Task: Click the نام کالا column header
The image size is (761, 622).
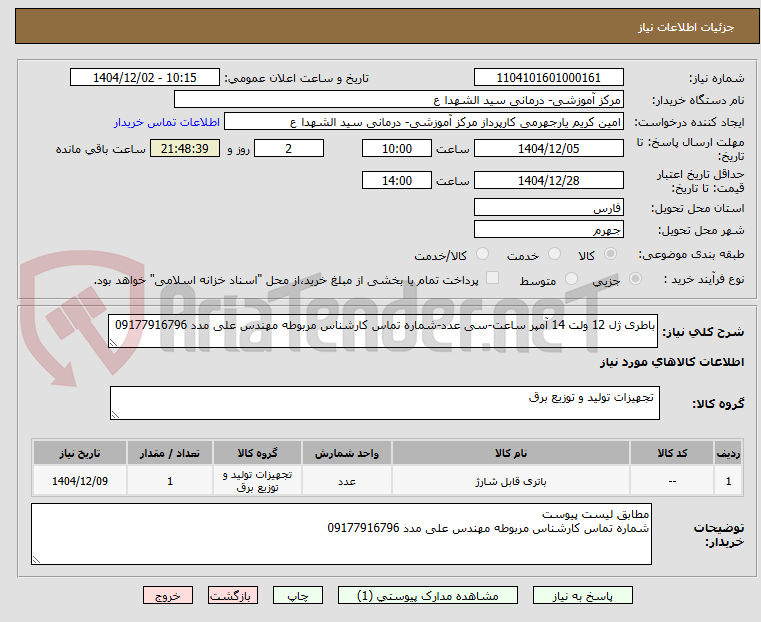Action: coord(511,453)
